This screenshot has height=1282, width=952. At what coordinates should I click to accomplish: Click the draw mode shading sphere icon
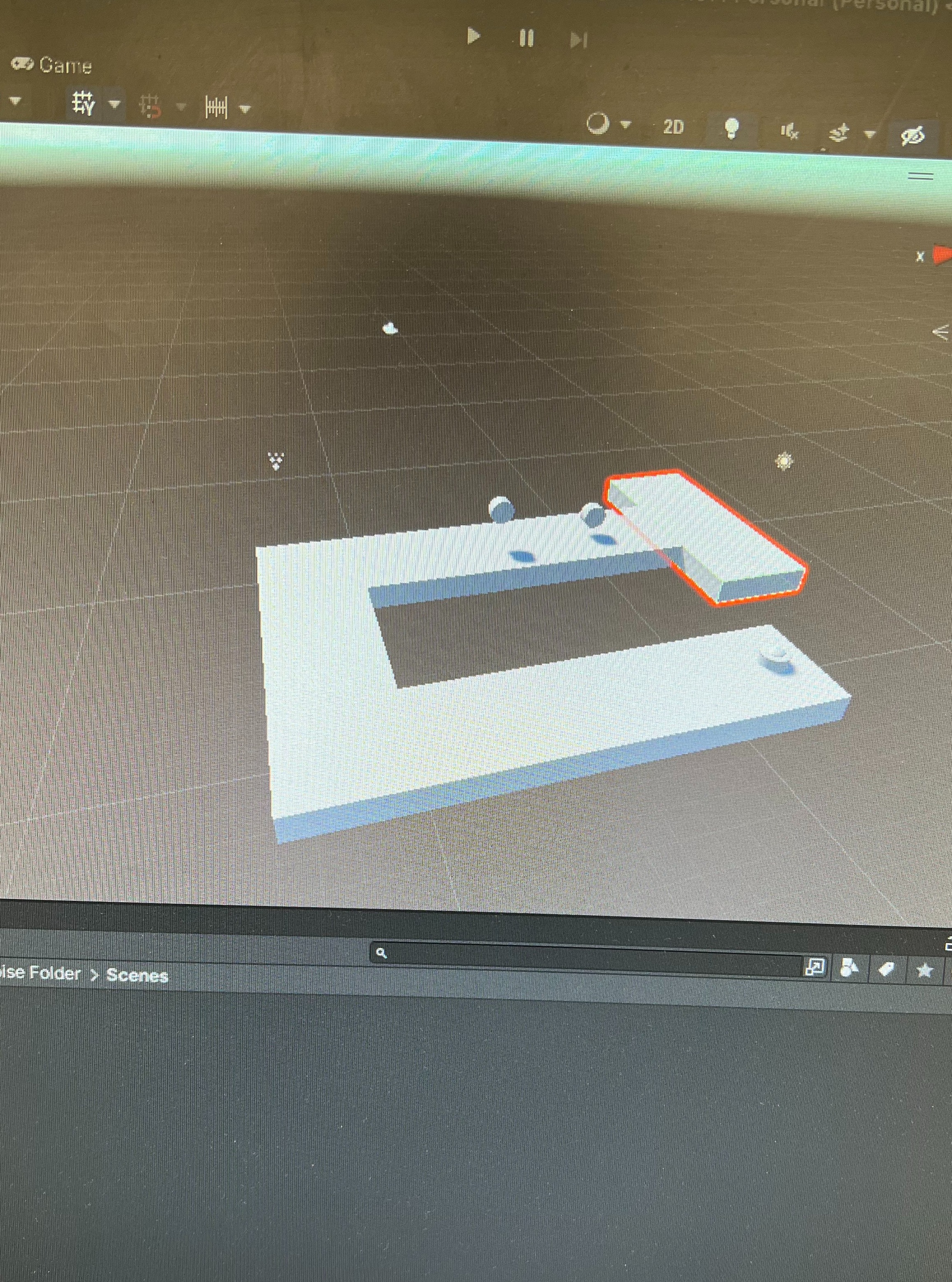[598, 123]
